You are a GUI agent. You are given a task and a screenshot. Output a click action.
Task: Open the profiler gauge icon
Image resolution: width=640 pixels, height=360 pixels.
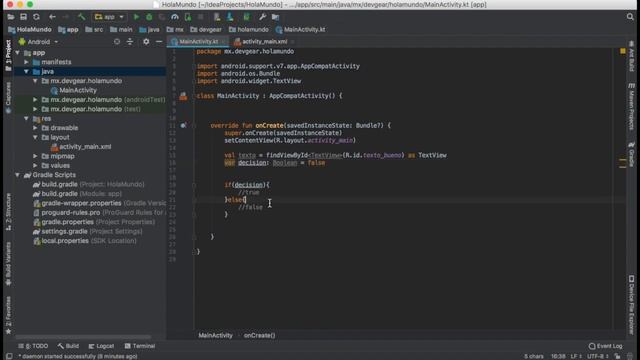(x=175, y=17)
